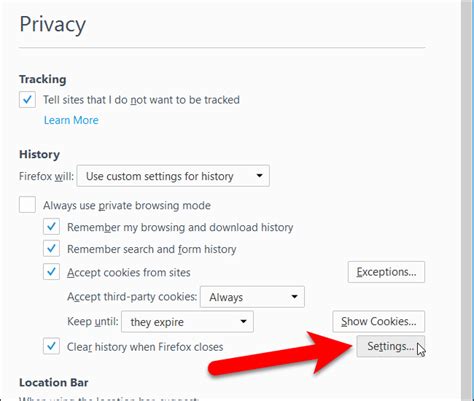Click the Privacy page heading

point(53,25)
